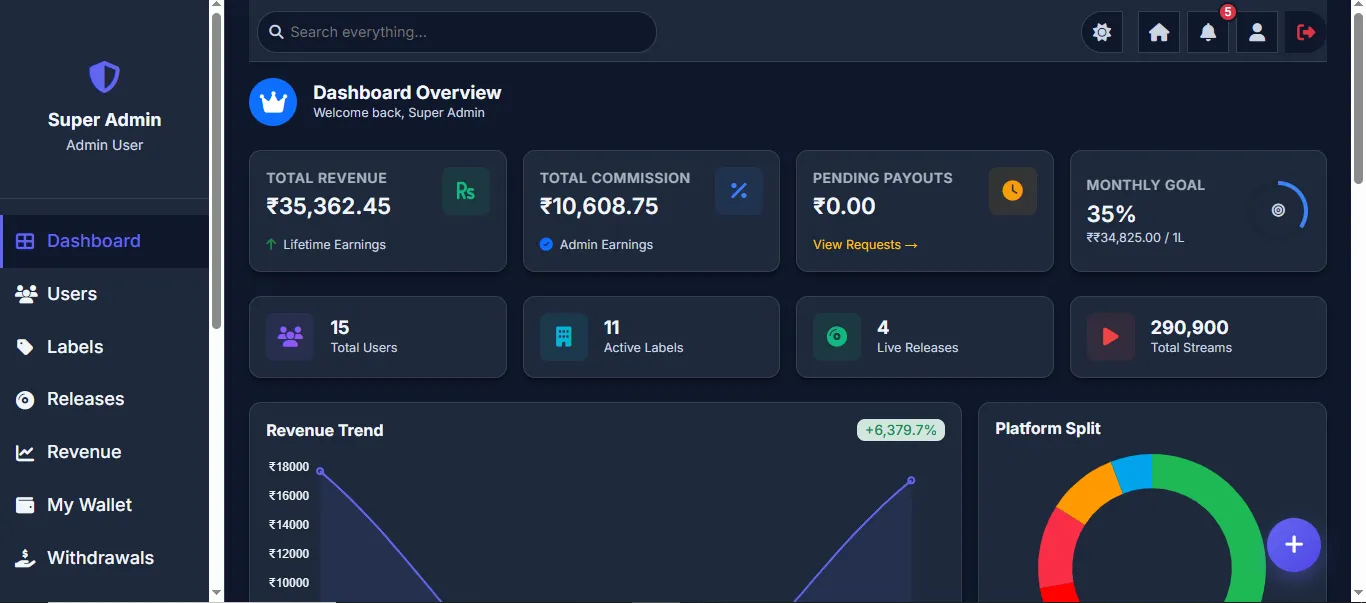Click the Rs icon on Total Revenue card

(466, 191)
